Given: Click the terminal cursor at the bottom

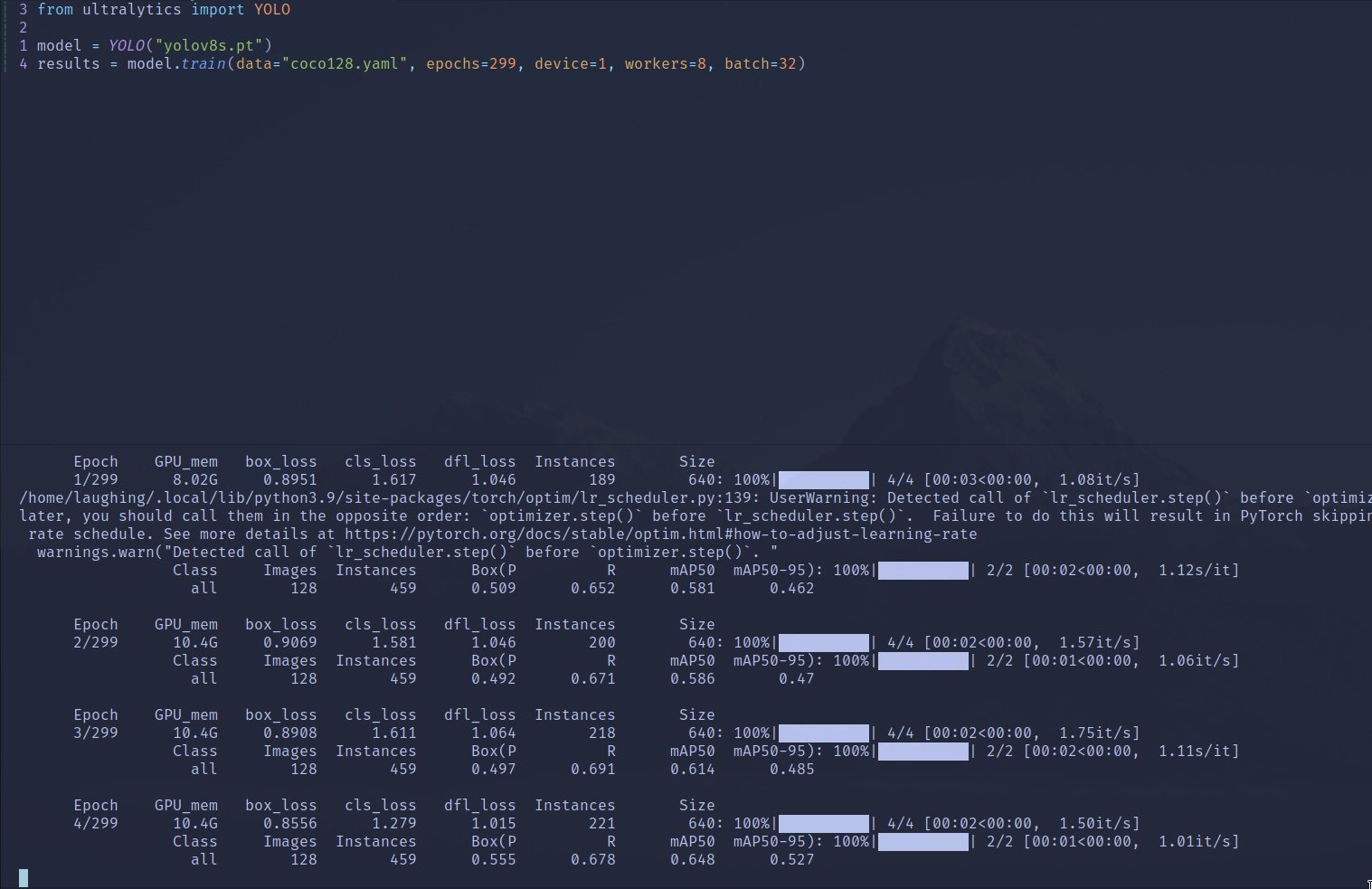Looking at the screenshot, I should click(23, 876).
